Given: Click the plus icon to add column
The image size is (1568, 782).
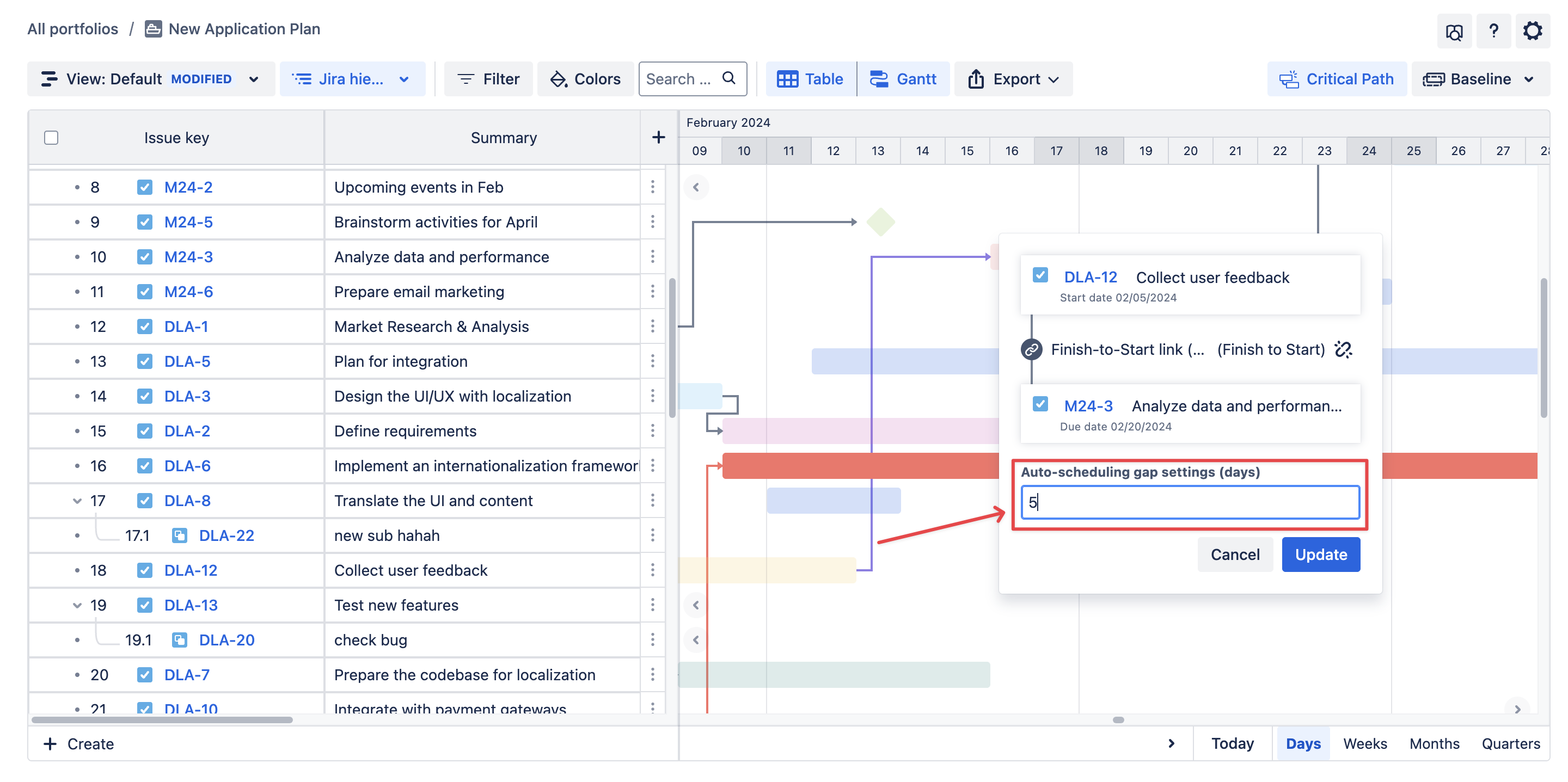Looking at the screenshot, I should tap(658, 138).
